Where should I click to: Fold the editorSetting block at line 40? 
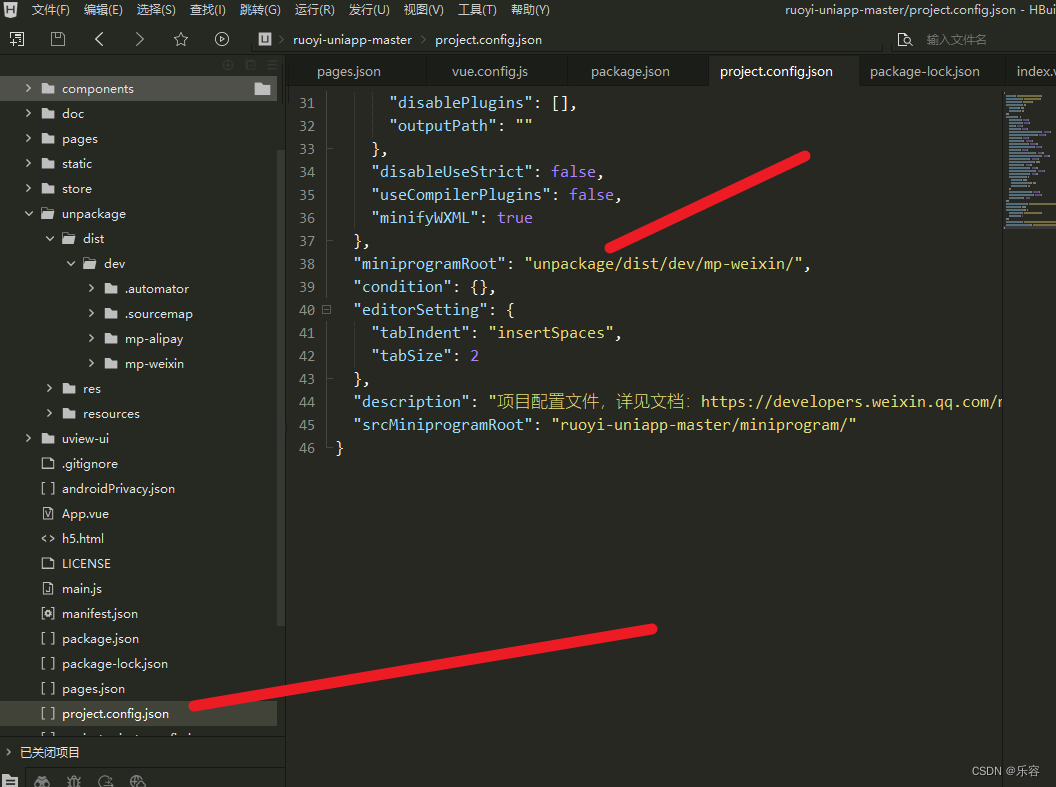[327, 310]
